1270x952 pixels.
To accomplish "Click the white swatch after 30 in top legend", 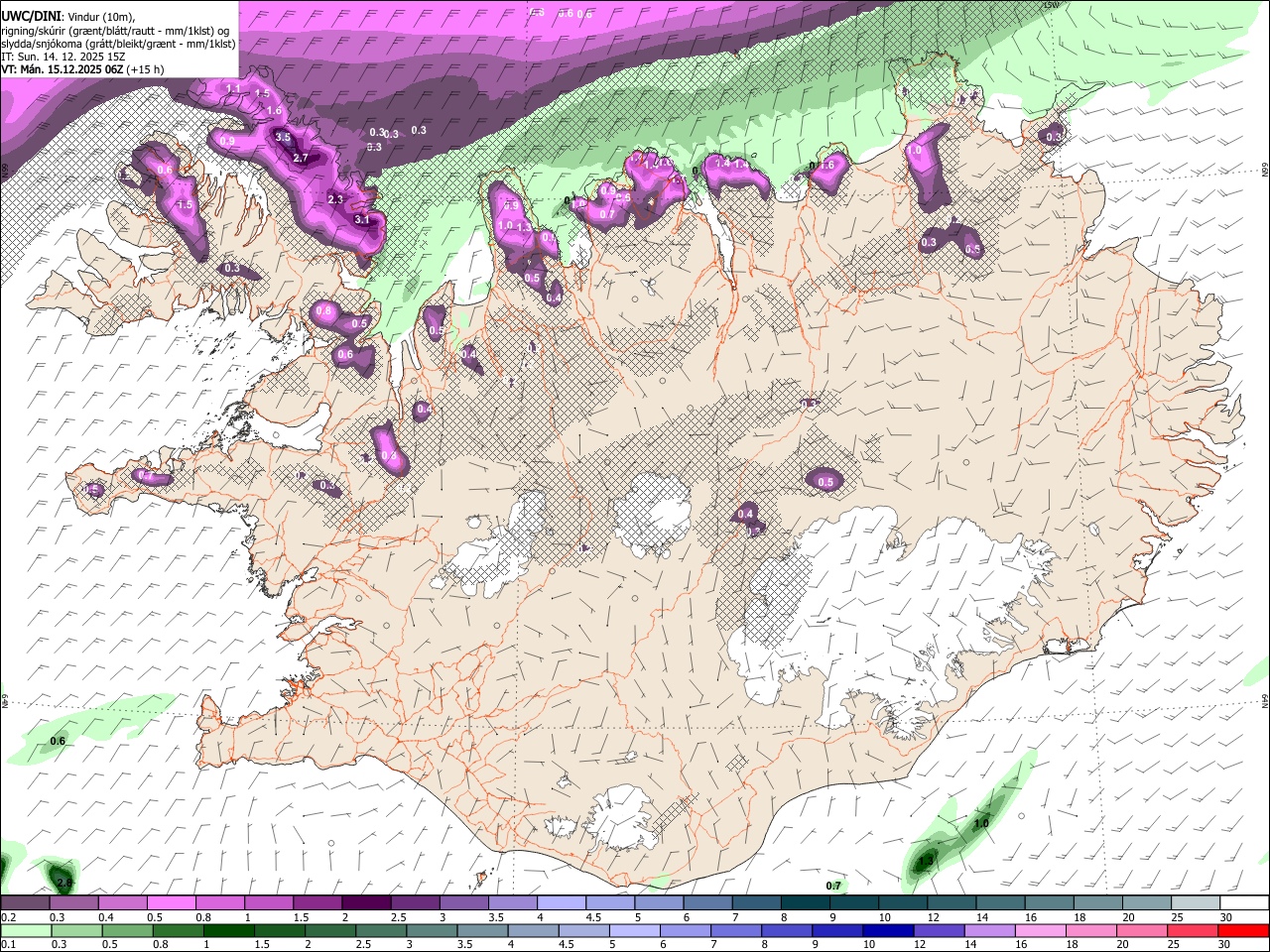I will [1244, 903].
